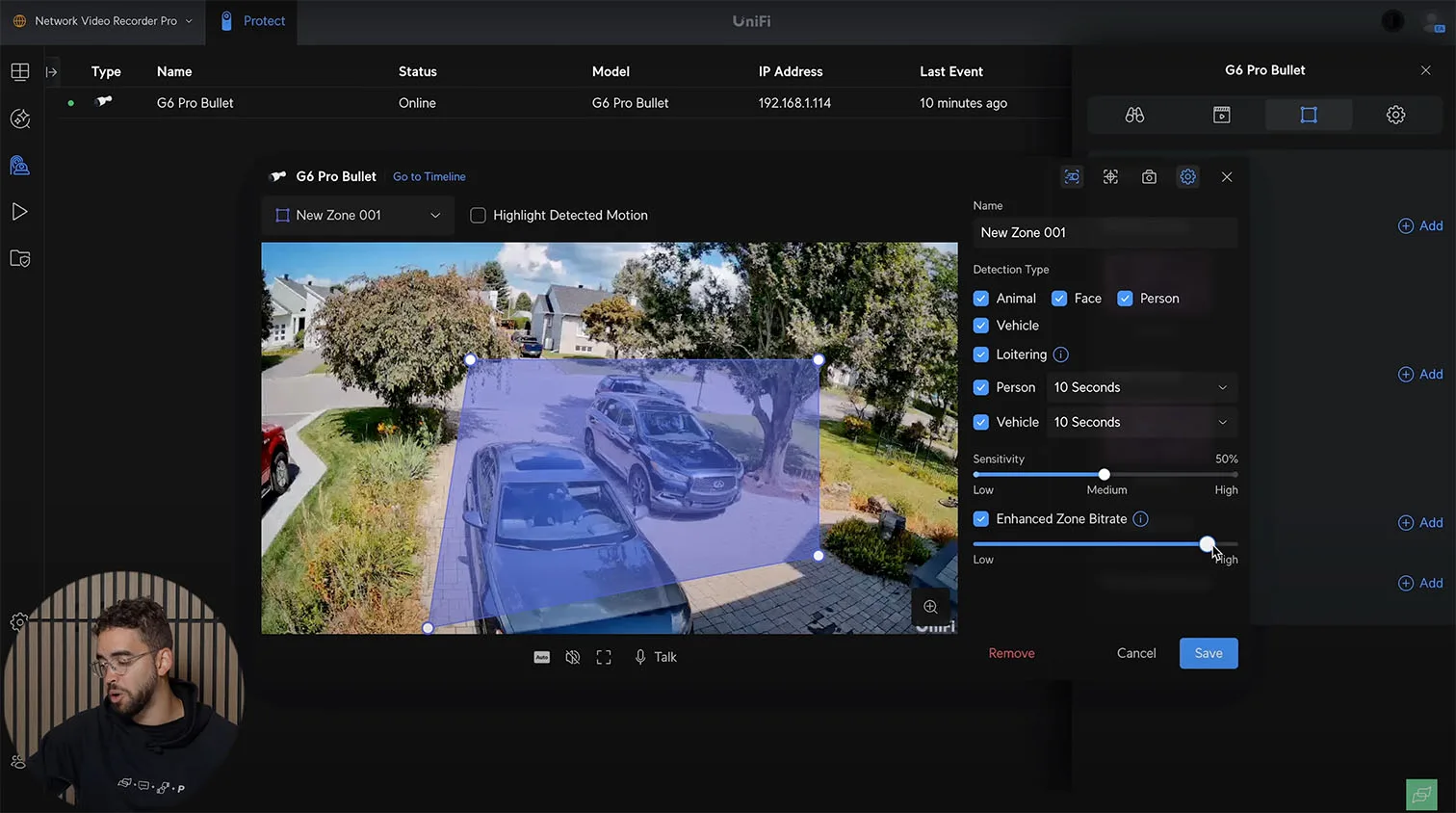The image size is (1456, 813).
Task: Uncheck the Person detection type checkbox
Action: tap(1125, 299)
